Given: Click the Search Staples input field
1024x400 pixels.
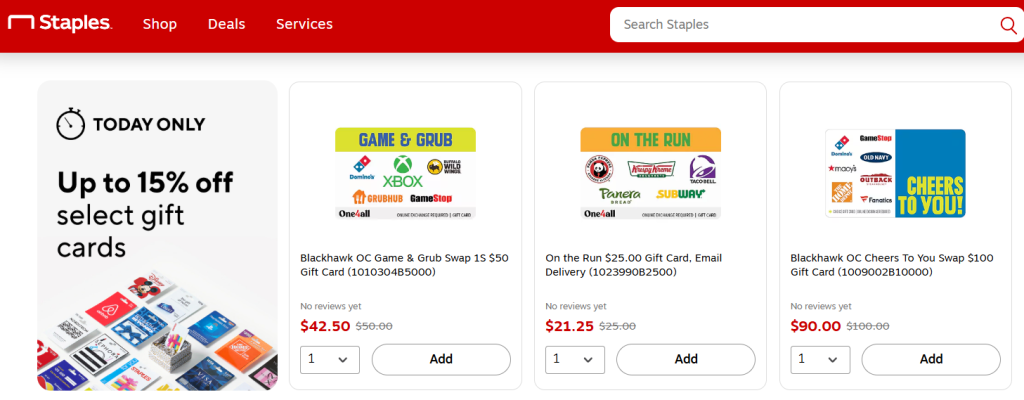Looking at the screenshot, I should [x=800, y=25].
